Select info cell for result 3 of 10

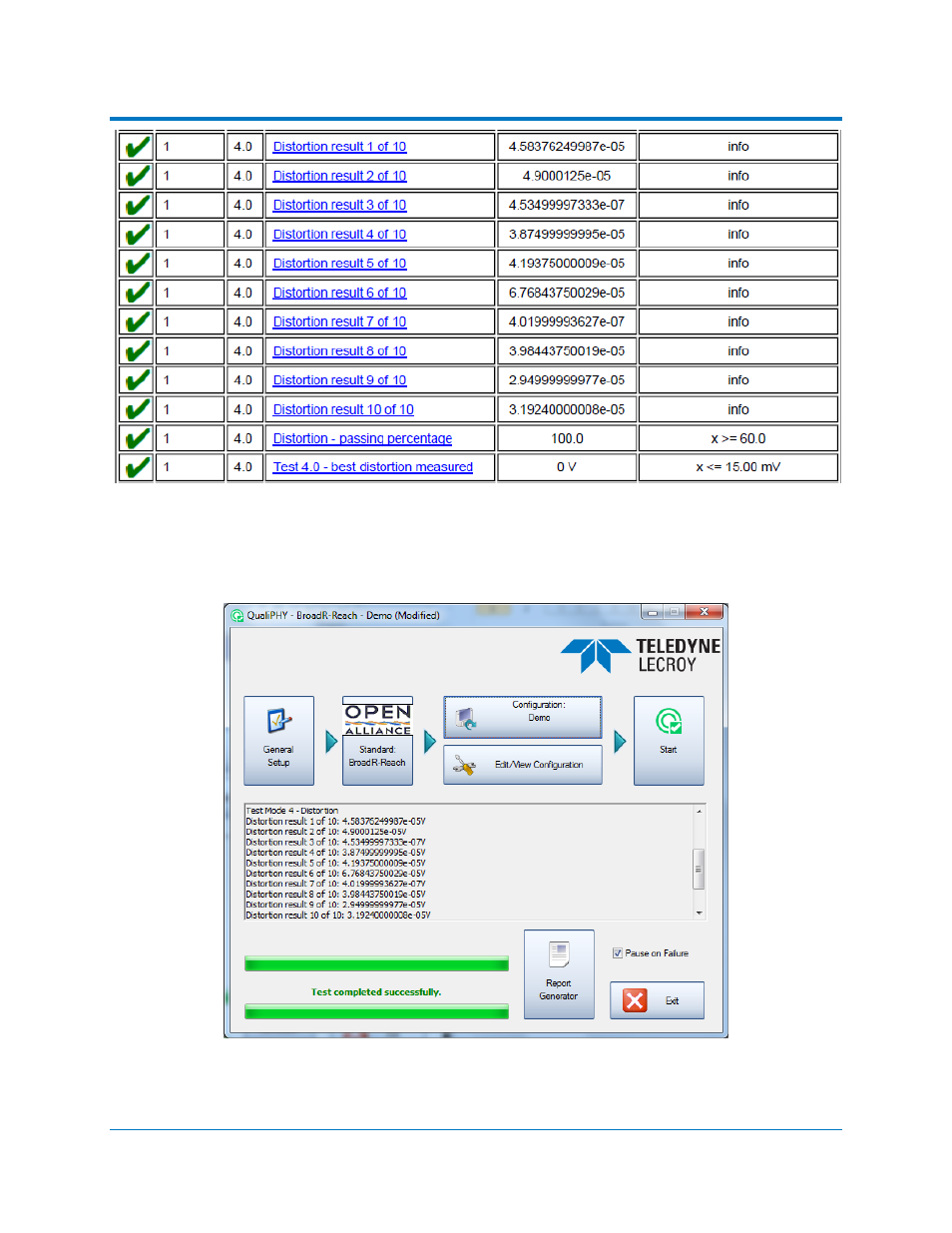click(x=738, y=205)
